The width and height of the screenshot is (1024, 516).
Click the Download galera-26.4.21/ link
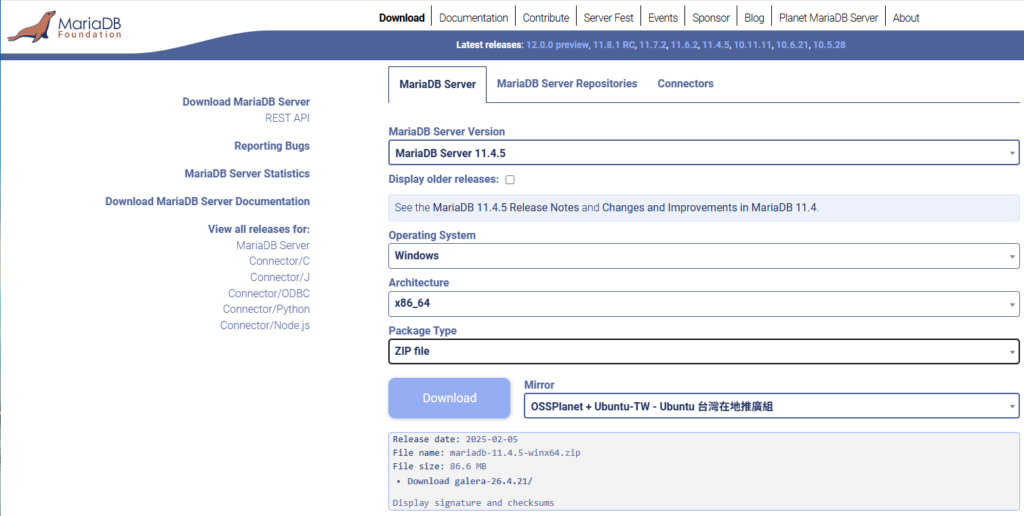click(470, 481)
